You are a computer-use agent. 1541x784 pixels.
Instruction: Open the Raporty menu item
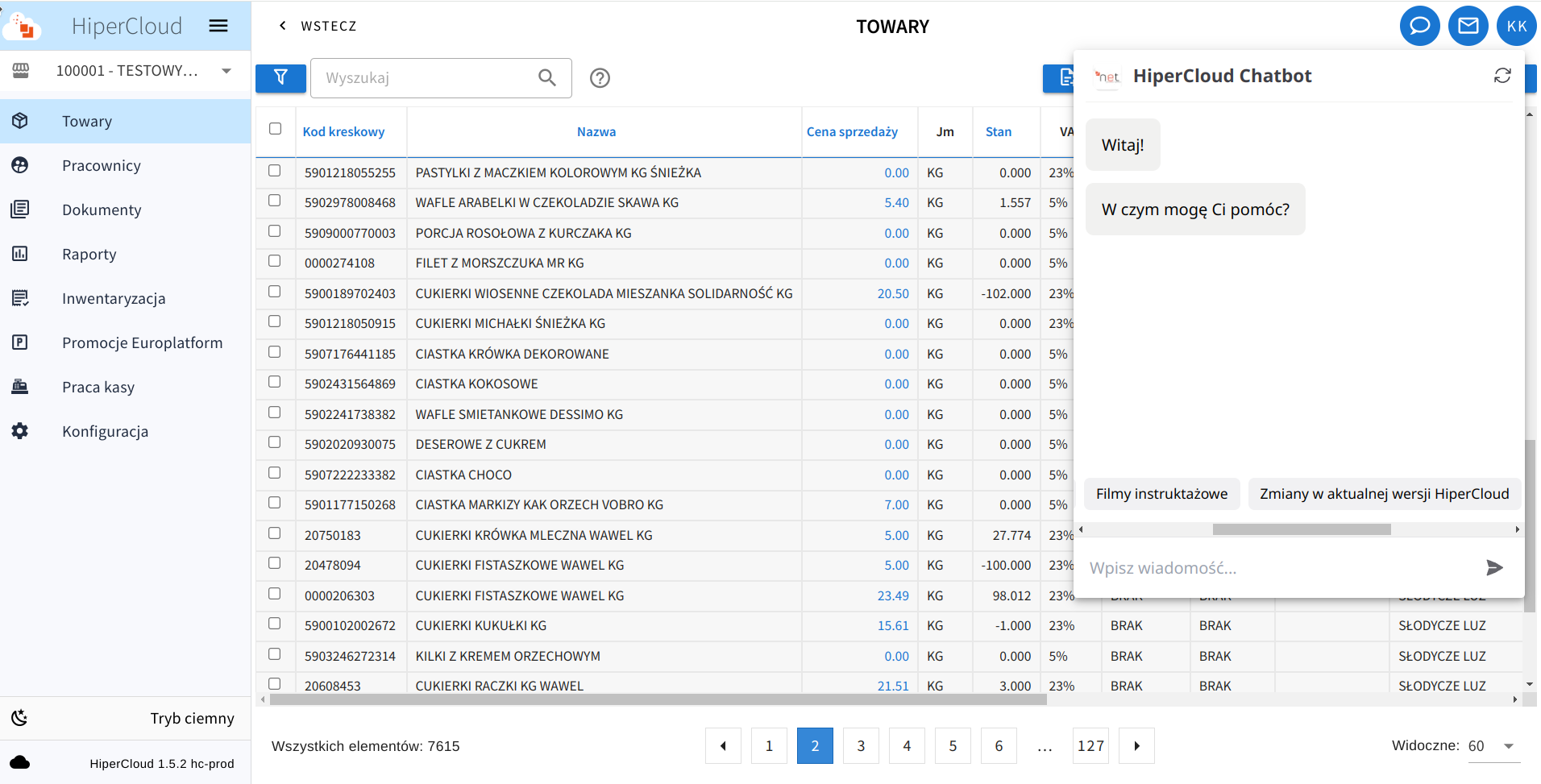[126, 255]
